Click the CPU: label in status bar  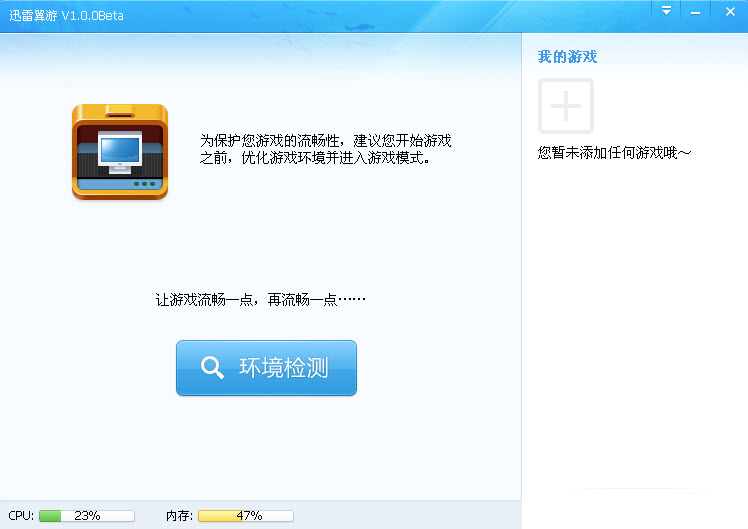coord(21,516)
